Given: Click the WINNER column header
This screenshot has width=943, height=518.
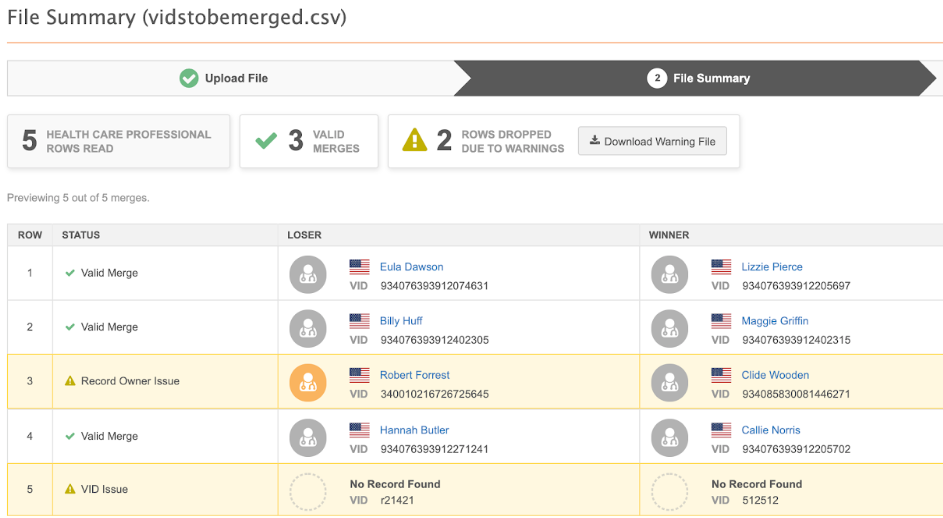Looking at the screenshot, I should 669,235.
